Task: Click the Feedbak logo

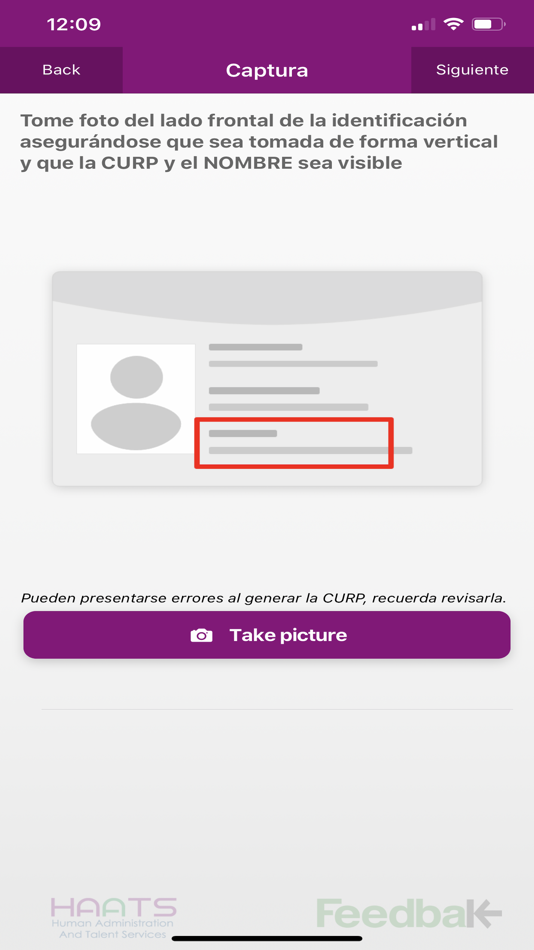Action: pos(409,914)
